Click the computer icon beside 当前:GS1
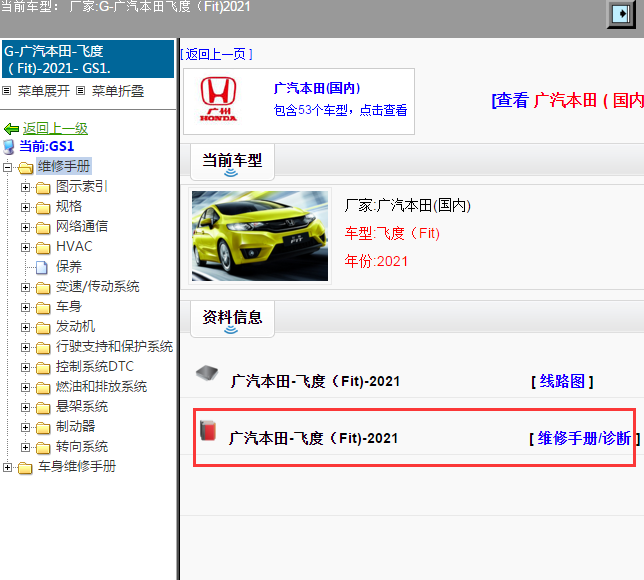Image resolution: width=644 pixels, height=580 pixels. click(9, 147)
